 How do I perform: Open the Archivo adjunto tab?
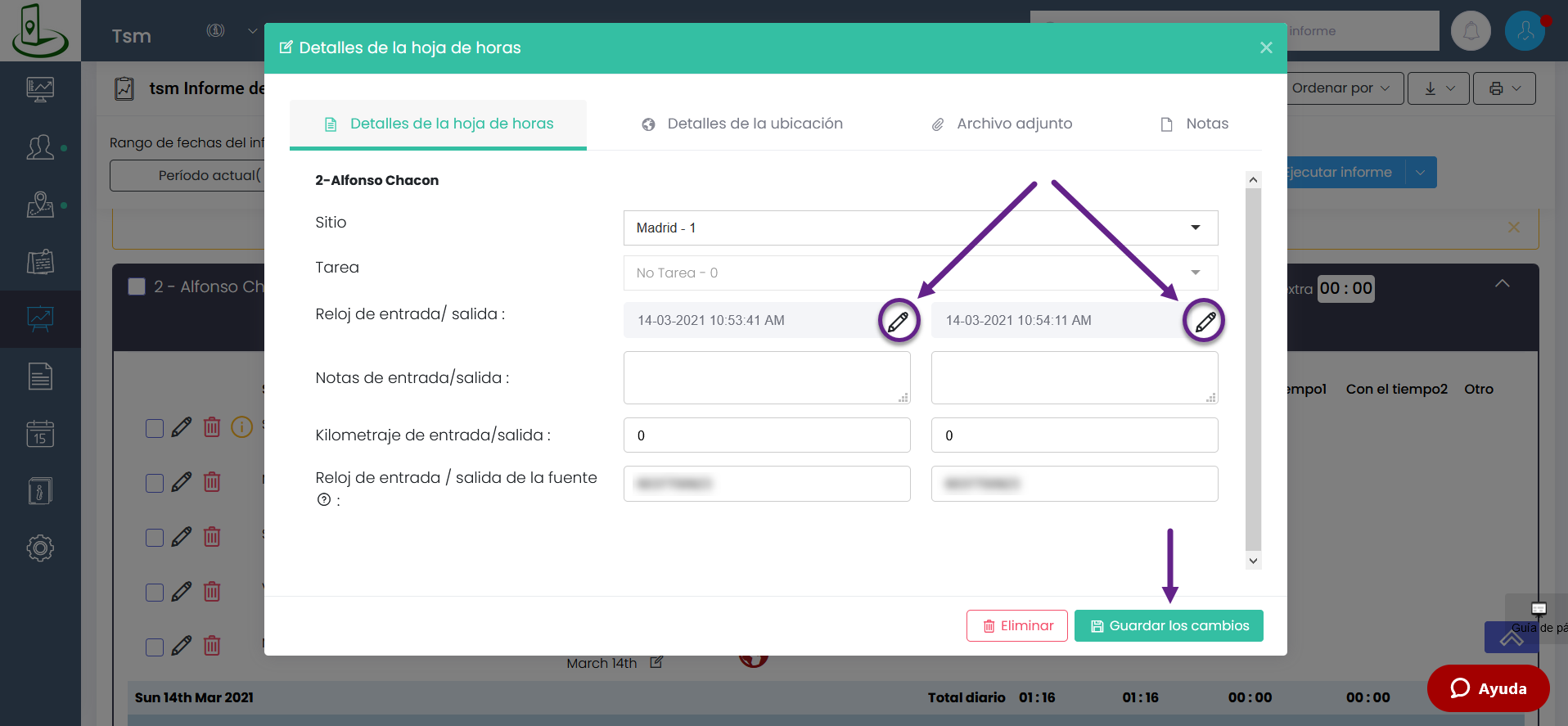(x=1002, y=124)
